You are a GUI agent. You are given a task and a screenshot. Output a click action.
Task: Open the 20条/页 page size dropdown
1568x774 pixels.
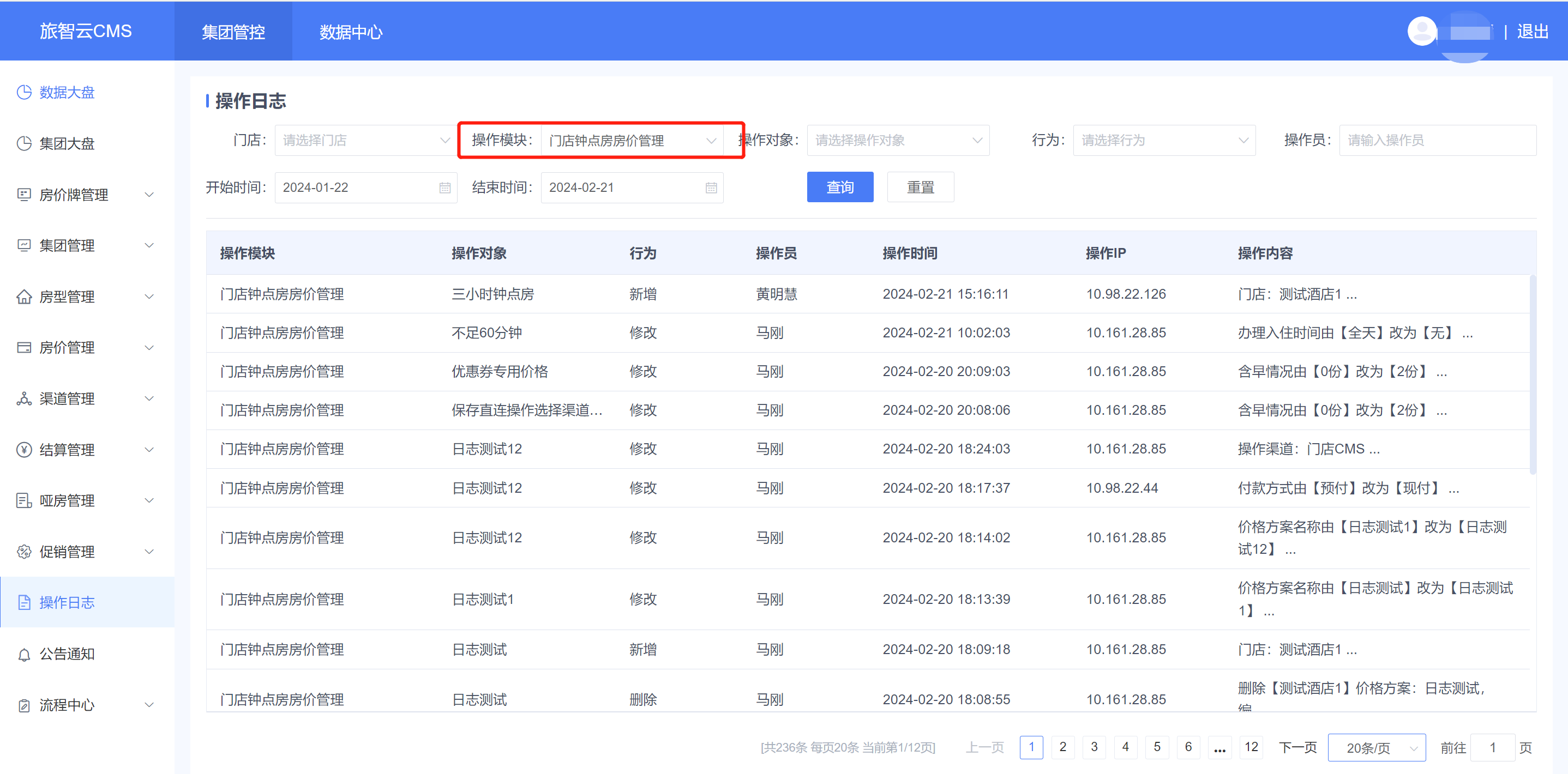pos(1377,748)
